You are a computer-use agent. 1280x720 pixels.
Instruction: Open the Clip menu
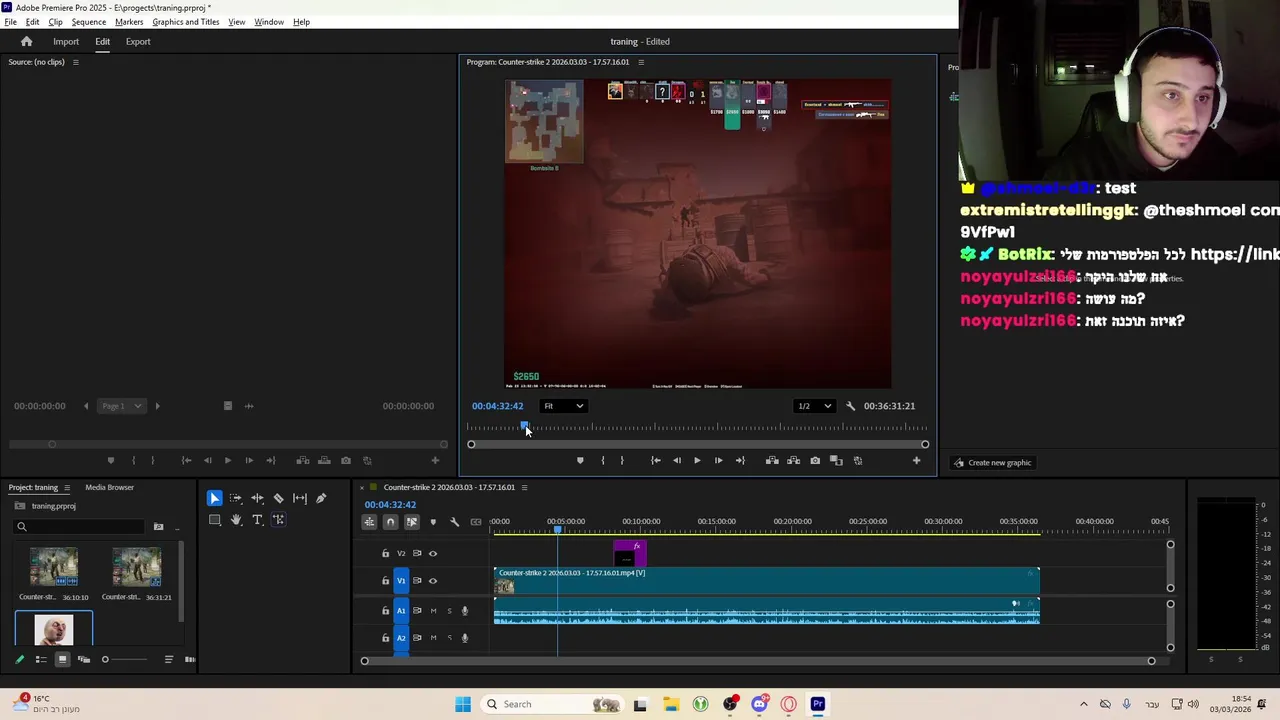(55, 22)
